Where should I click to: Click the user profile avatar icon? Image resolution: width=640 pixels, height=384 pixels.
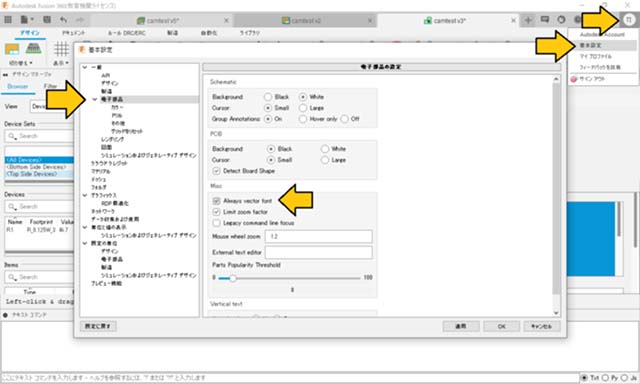click(629, 20)
